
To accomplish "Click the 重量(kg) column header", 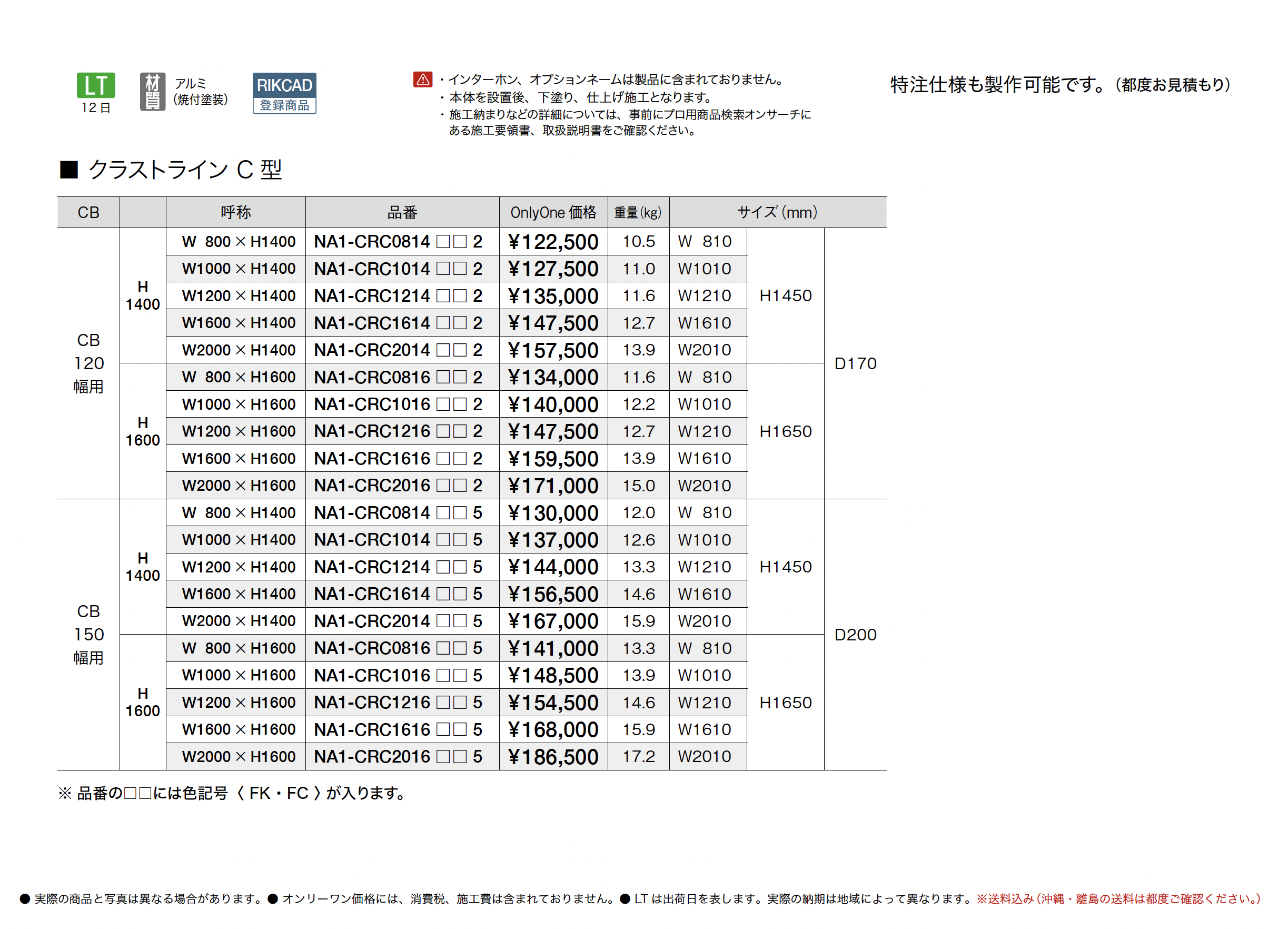I will 638,212.
